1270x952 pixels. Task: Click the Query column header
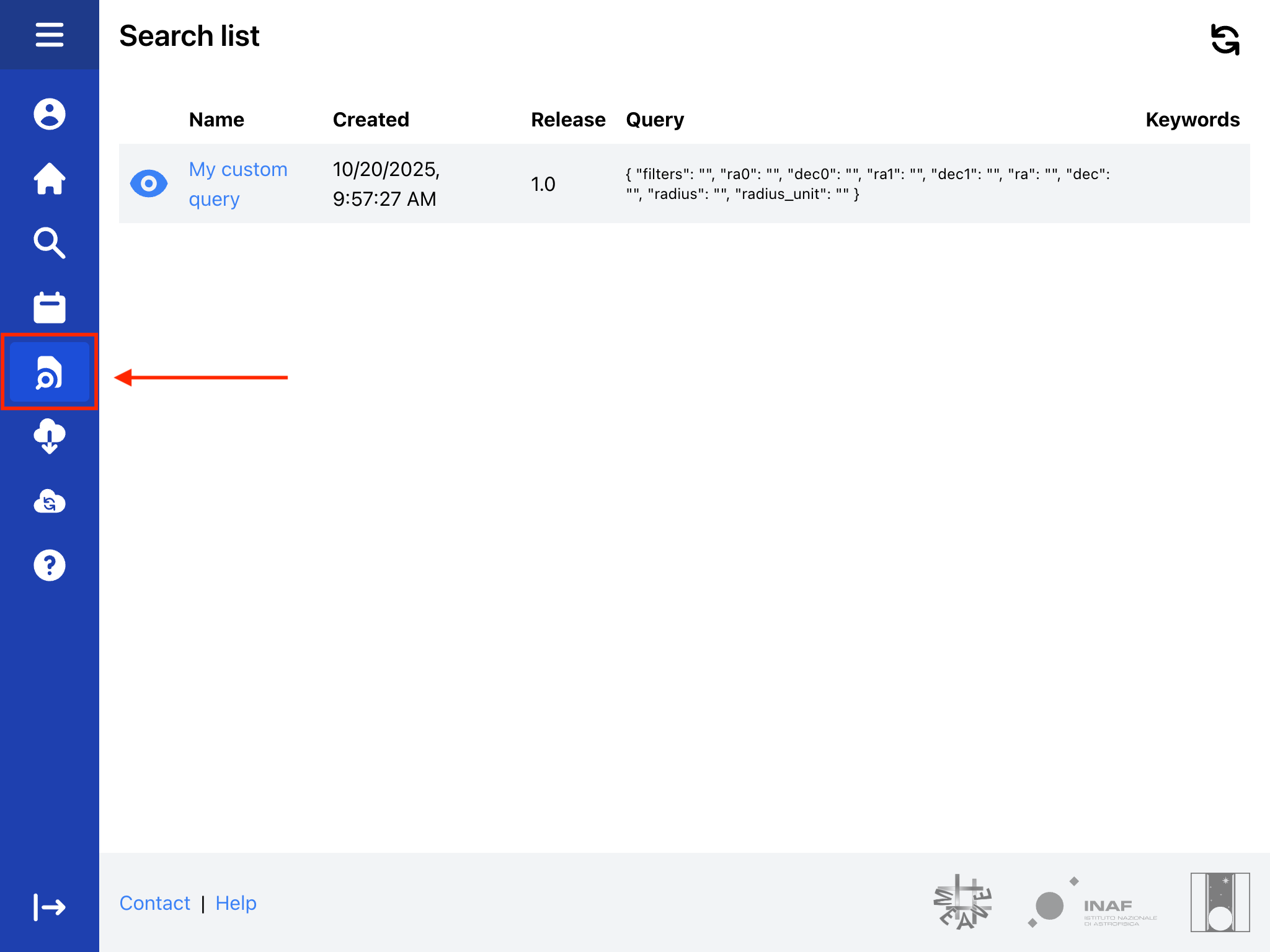[655, 120]
